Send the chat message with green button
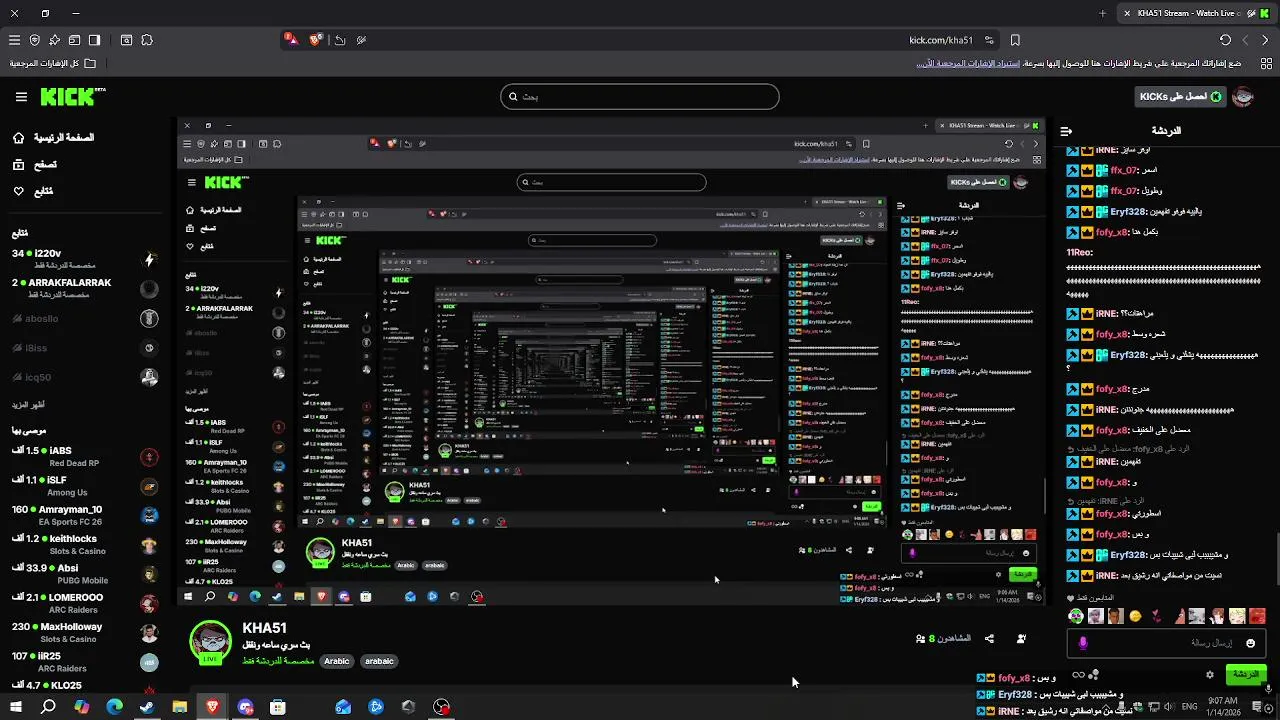Screen dimensions: 1280x720 1246,675
